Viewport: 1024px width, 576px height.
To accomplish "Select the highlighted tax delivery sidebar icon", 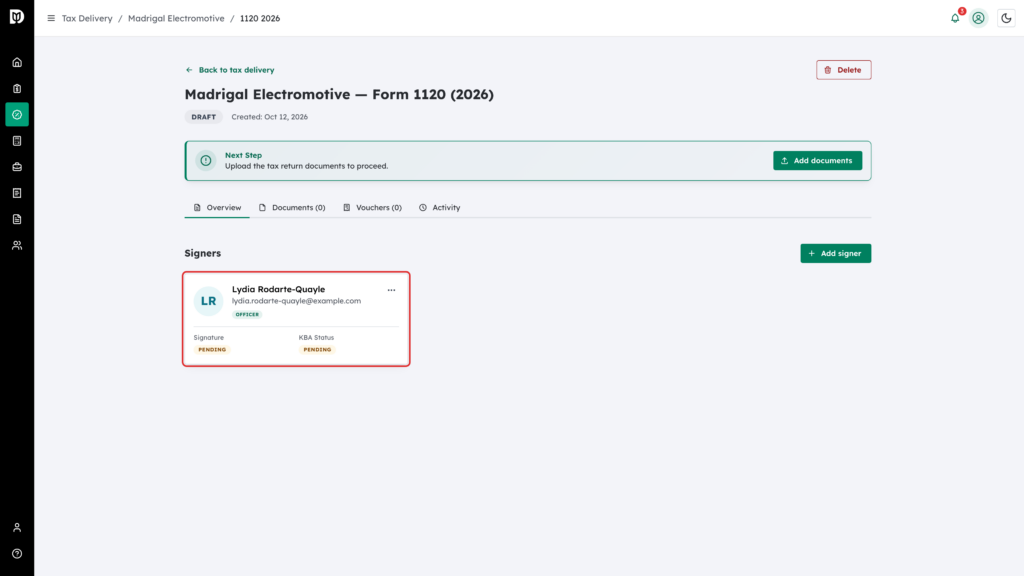I will point(17,115).
